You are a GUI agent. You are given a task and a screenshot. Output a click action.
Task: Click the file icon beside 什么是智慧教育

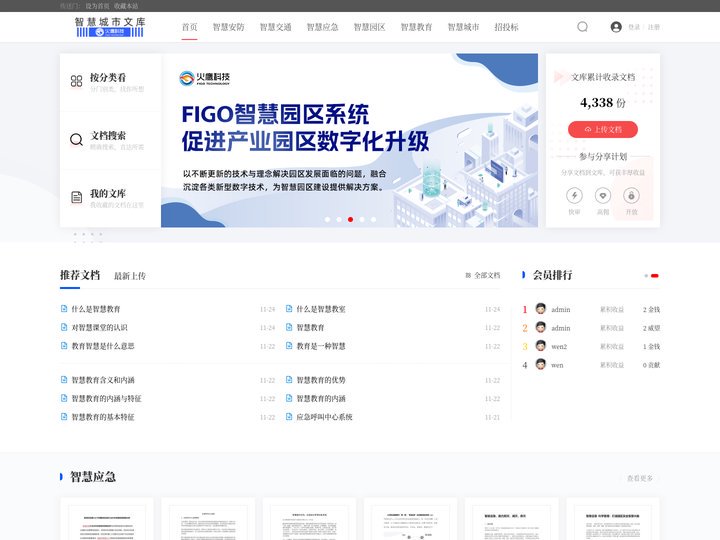[x=64, y=309]
